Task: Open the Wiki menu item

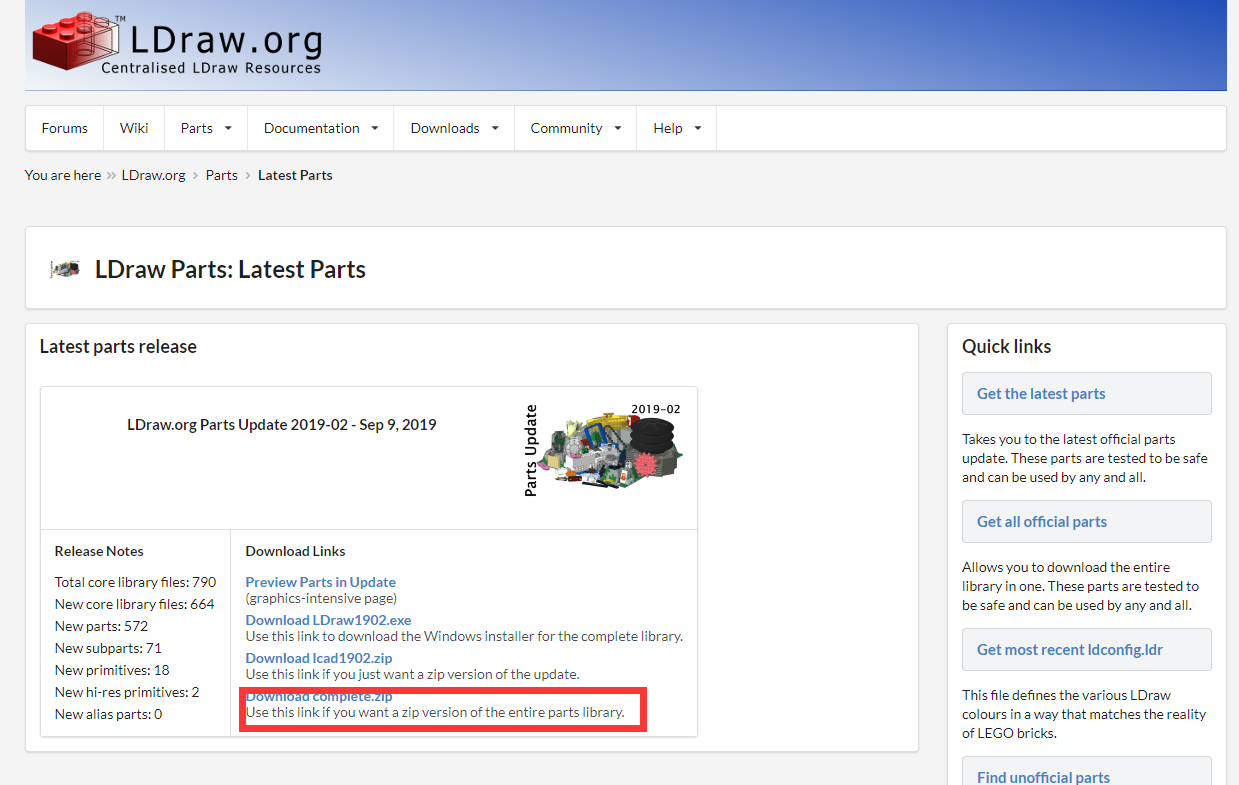Action: coord(134,128)
